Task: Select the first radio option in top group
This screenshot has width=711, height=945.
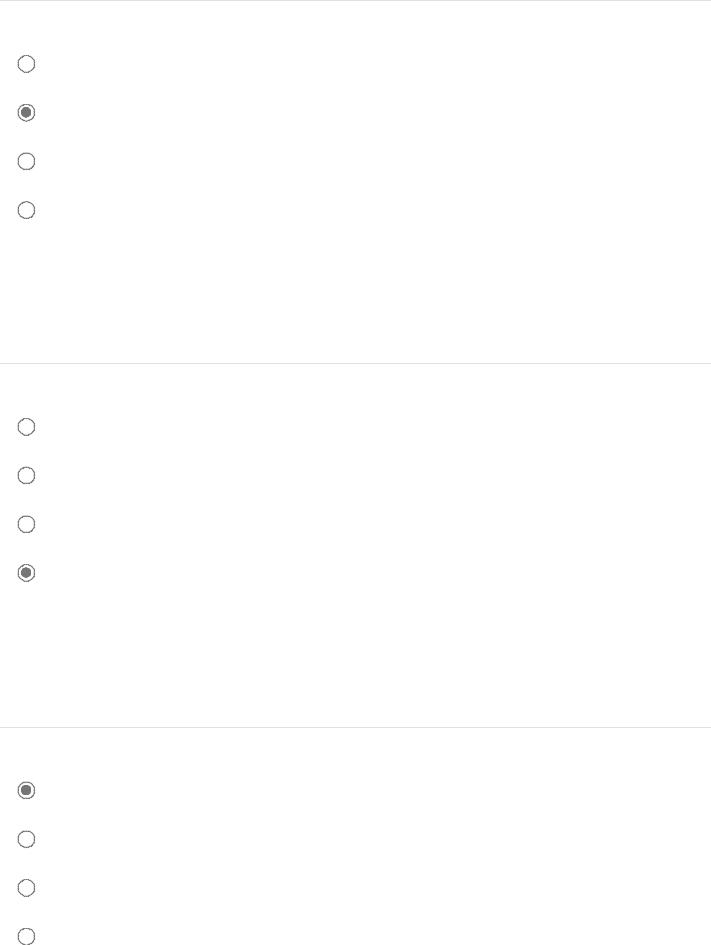Action: click(26, 64)
